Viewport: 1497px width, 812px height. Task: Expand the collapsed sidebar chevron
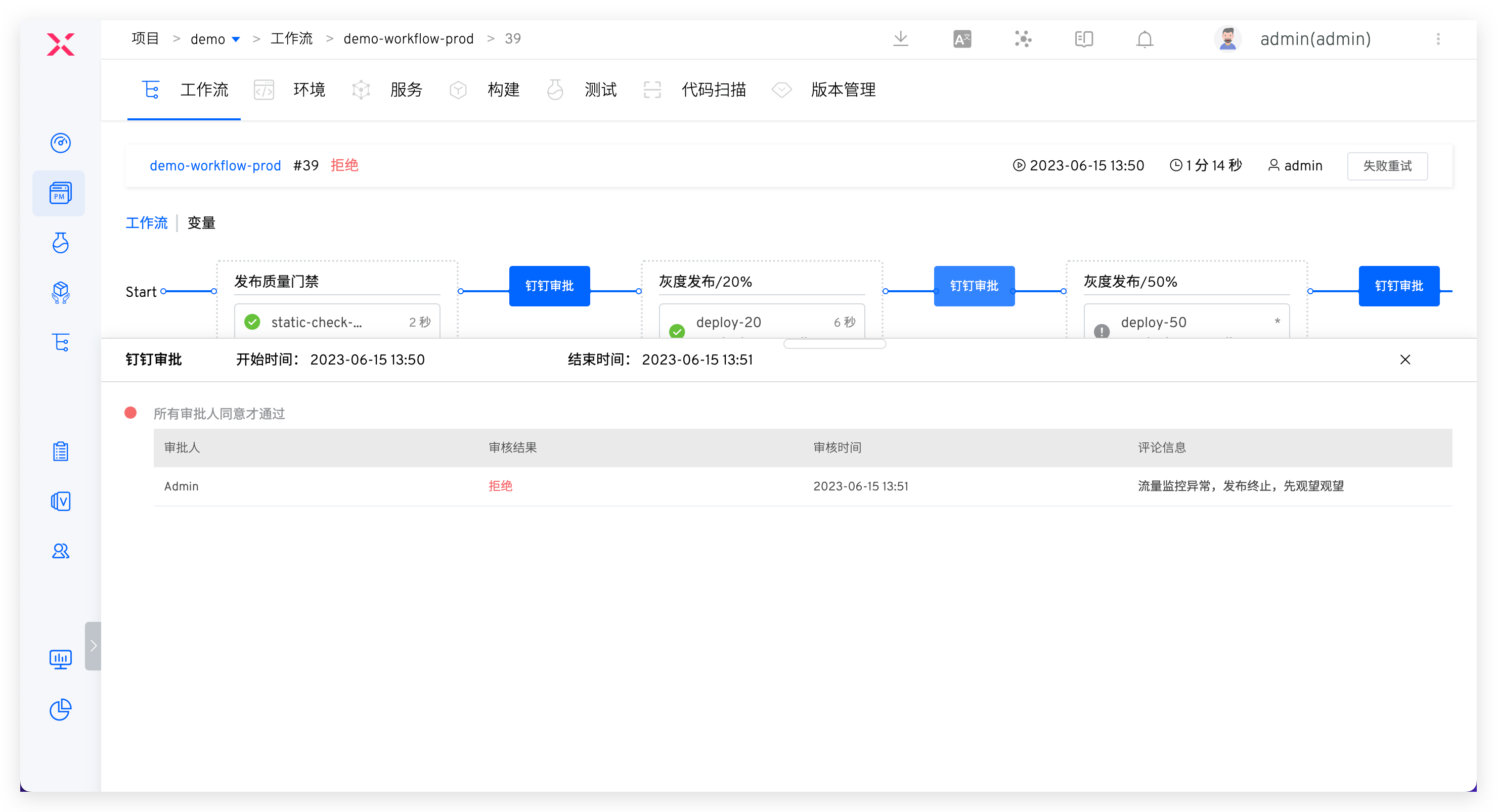93,646
